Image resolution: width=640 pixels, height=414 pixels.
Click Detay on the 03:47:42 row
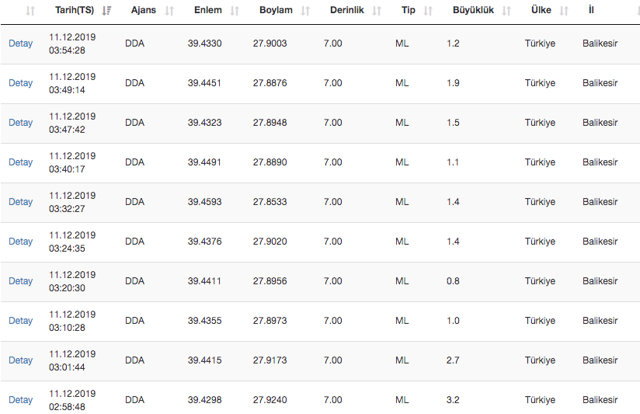pyautogui.click(x=20, y=123)
